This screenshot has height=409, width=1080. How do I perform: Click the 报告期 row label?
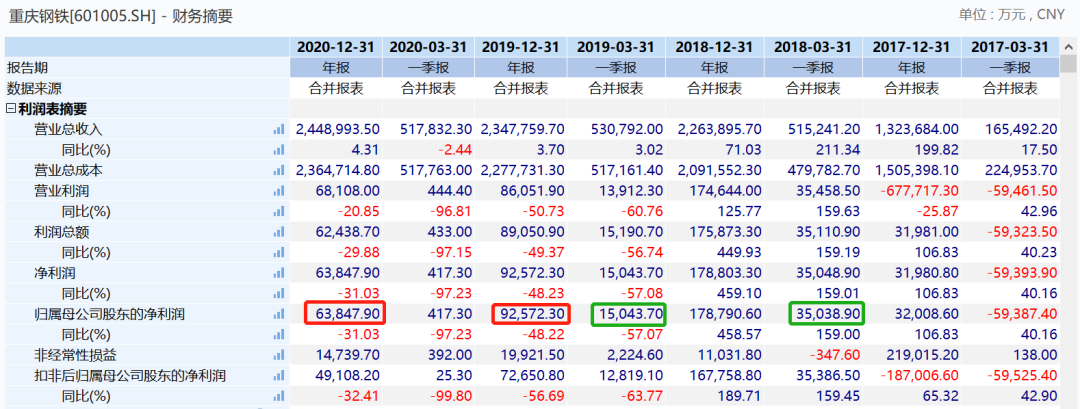(28, 68)
